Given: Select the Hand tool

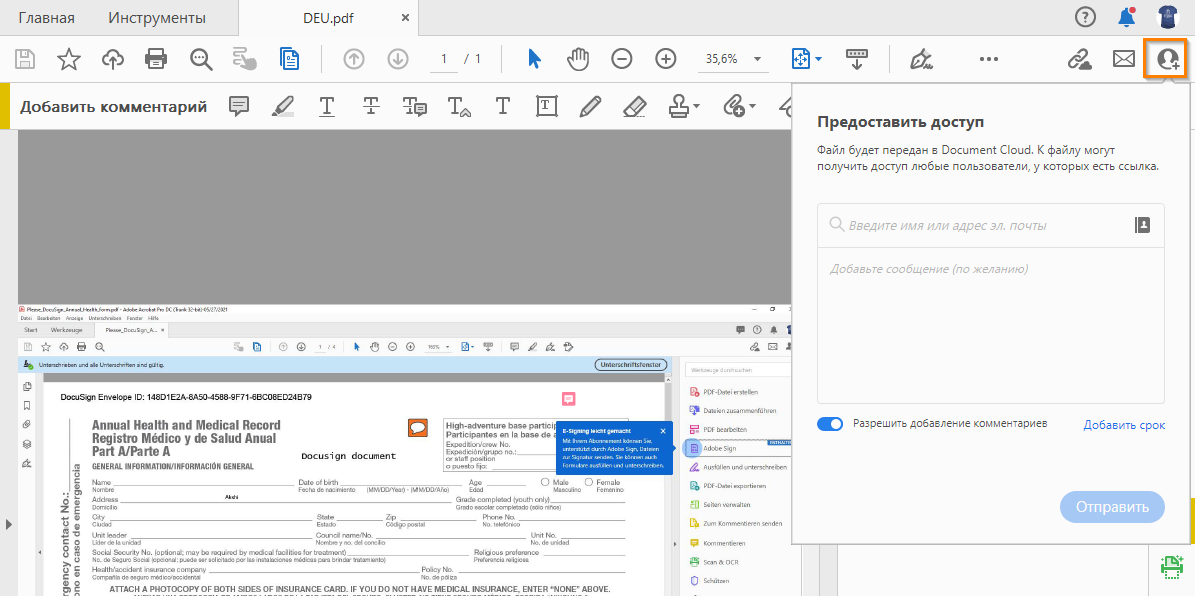Looking at the screenshot, I should (x=578, y=58).
